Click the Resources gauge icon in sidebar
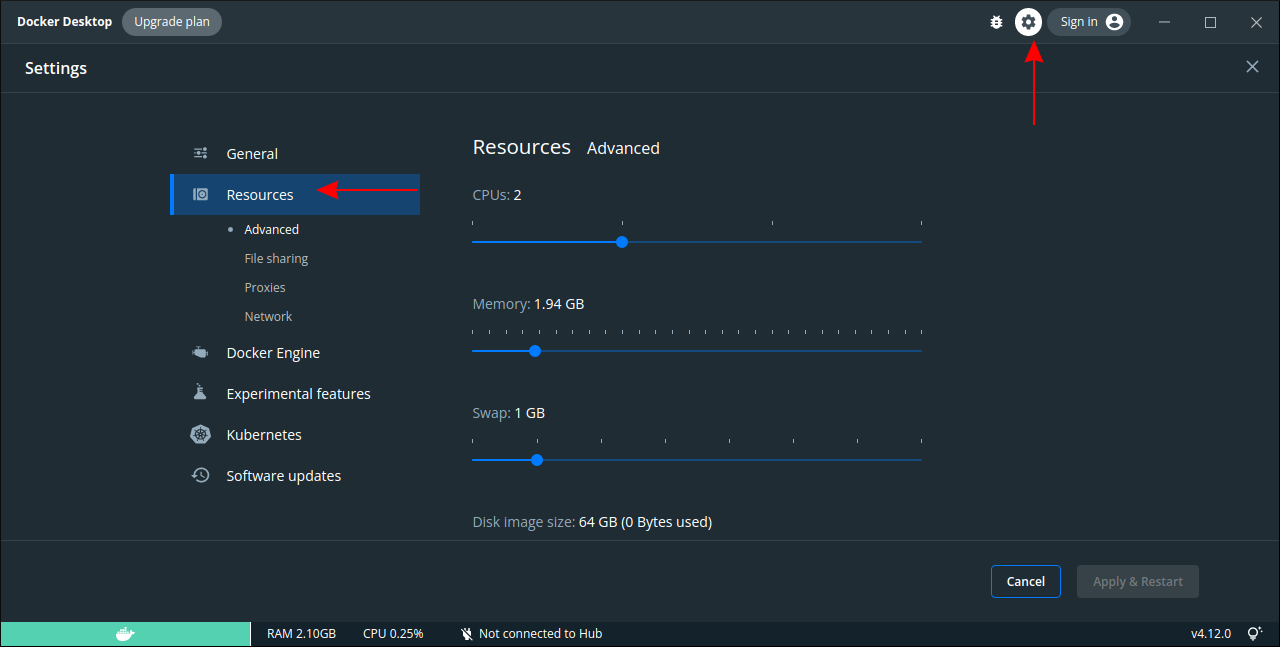1280x647 pixels. click(200, 194)
